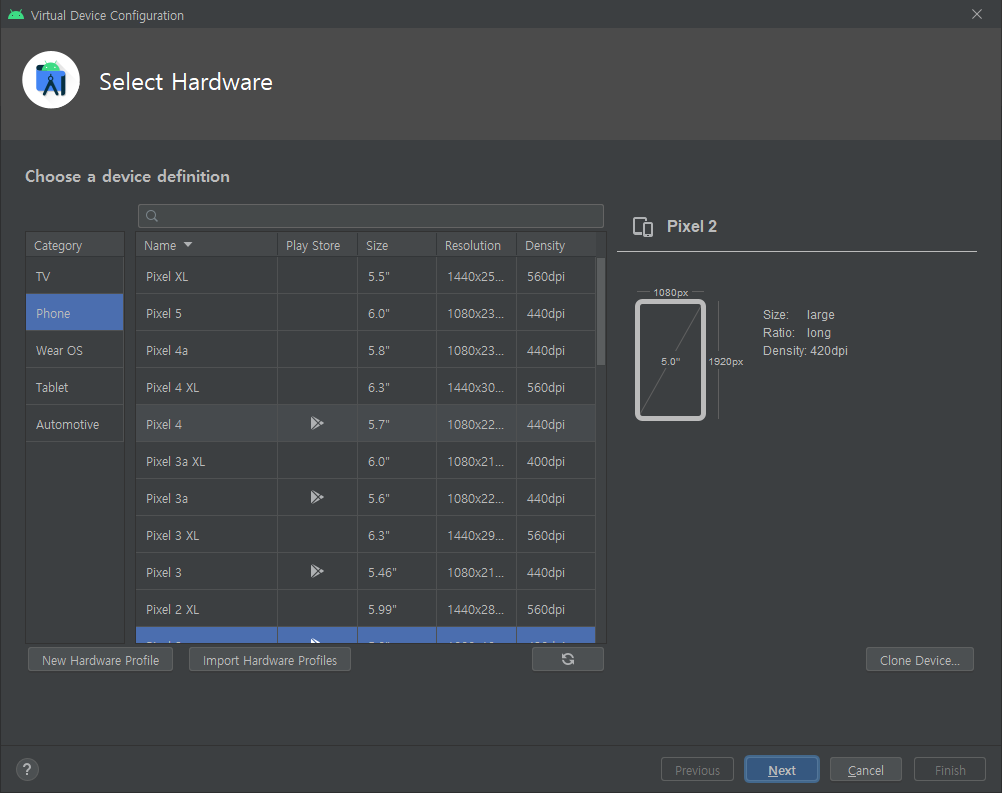
Task: Select the TV category
Action: click(x=75, y=276)
